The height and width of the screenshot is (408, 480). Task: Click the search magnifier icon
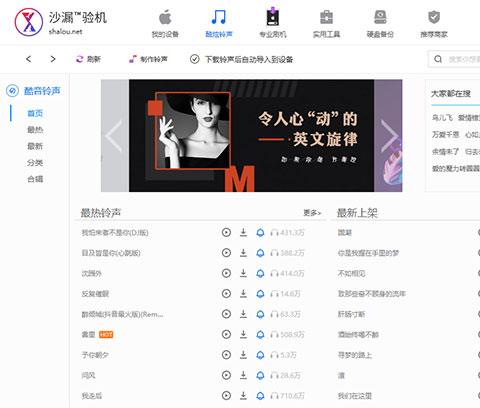pyautogui.click(x=438, y=59)
